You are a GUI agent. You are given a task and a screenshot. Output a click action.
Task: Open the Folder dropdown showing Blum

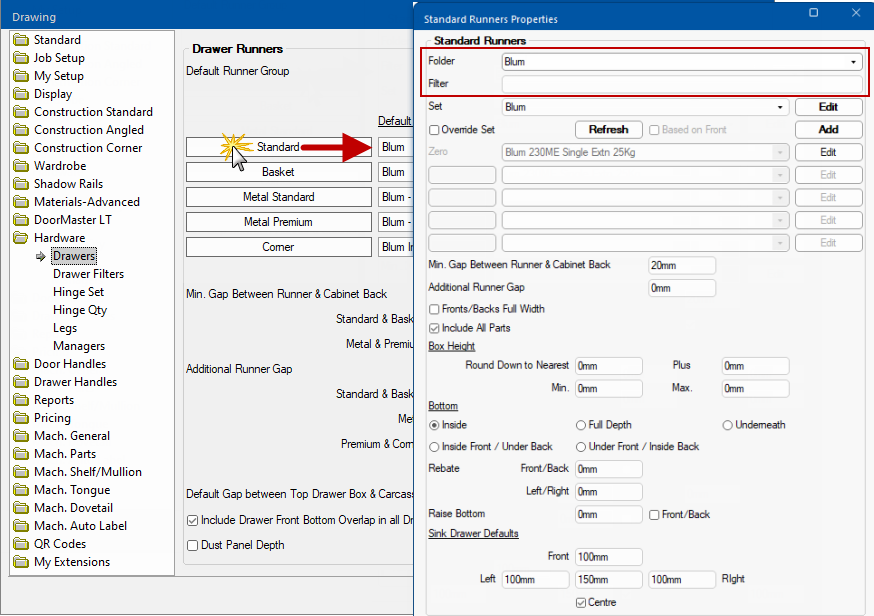[682, 62]
